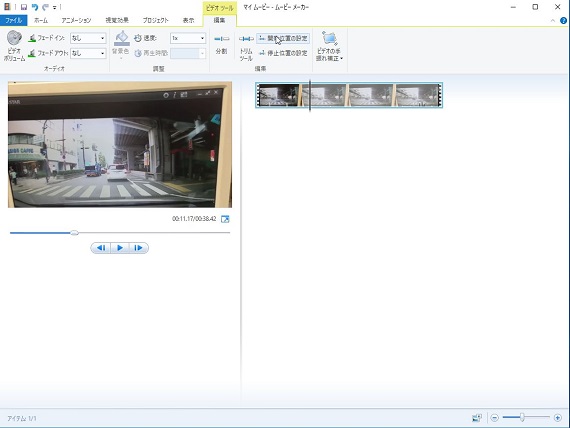Open the トリムツール trim tool
This screenshot has width=570, height=428.
pyautogui.click(x=246, y=47)
